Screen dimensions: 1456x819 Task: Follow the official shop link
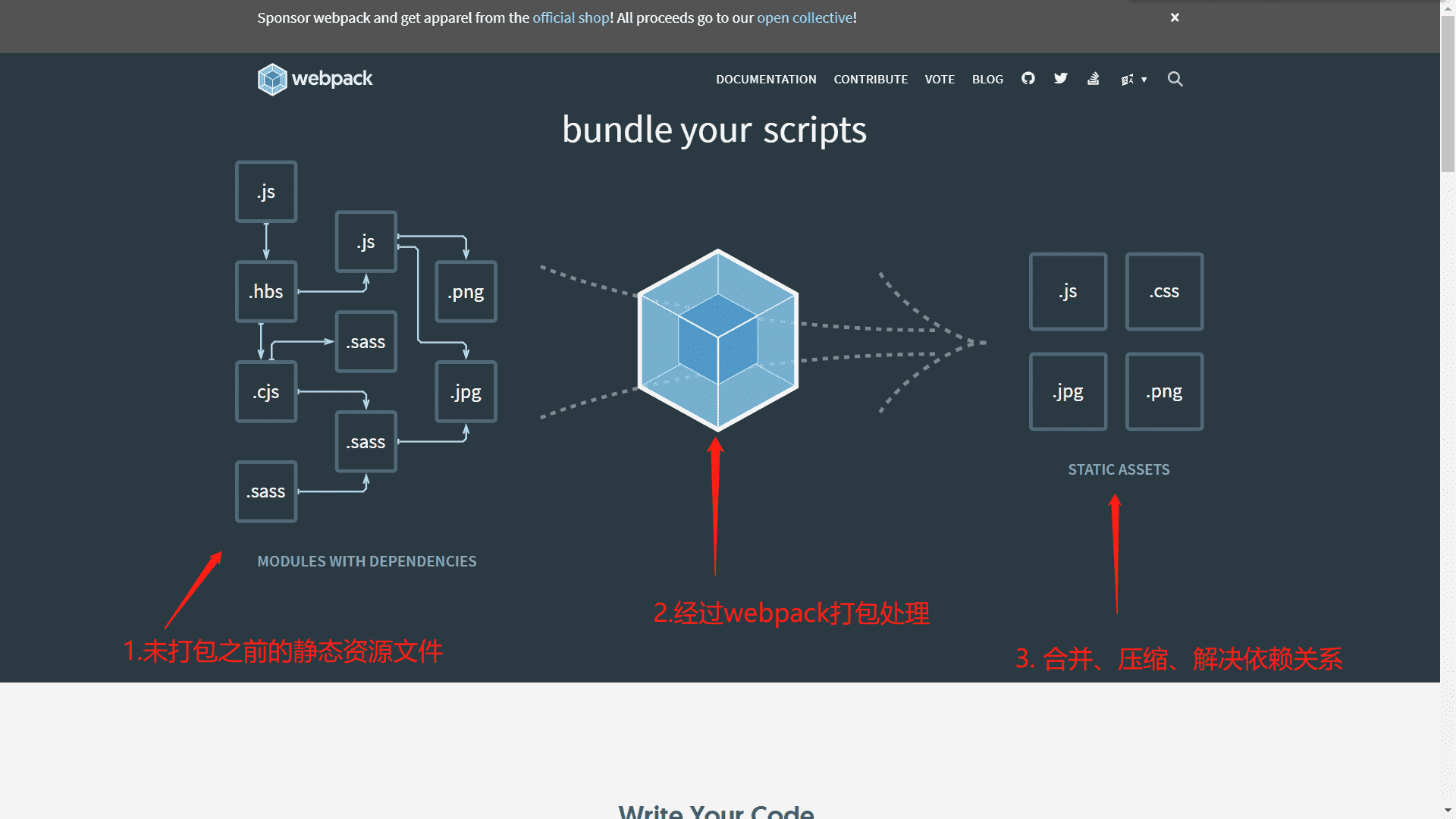point(571,17)
